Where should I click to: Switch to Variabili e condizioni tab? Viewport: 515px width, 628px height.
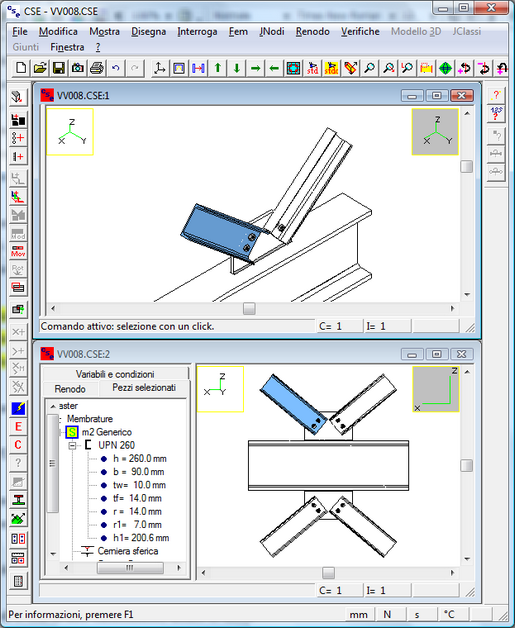tap(115, 374)
